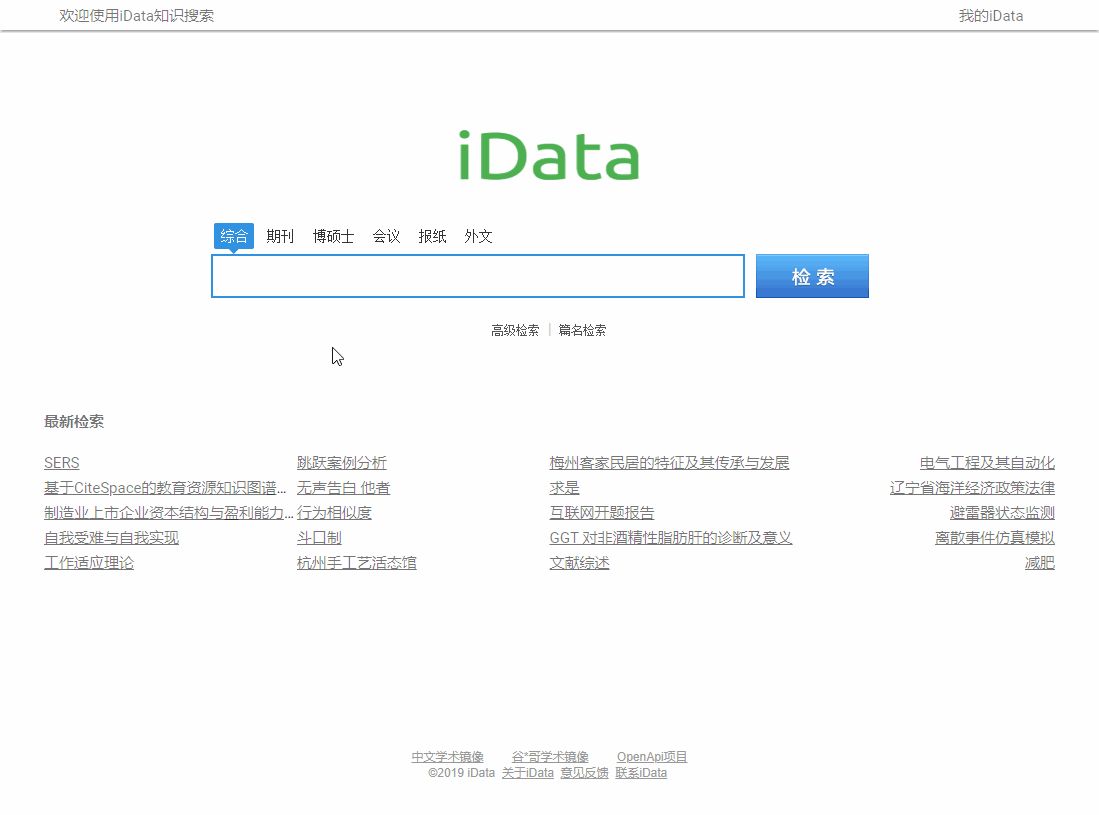This screenshot has width=1099, height=815.
Task: Open the 联系iData contact link
Action: 641,773
